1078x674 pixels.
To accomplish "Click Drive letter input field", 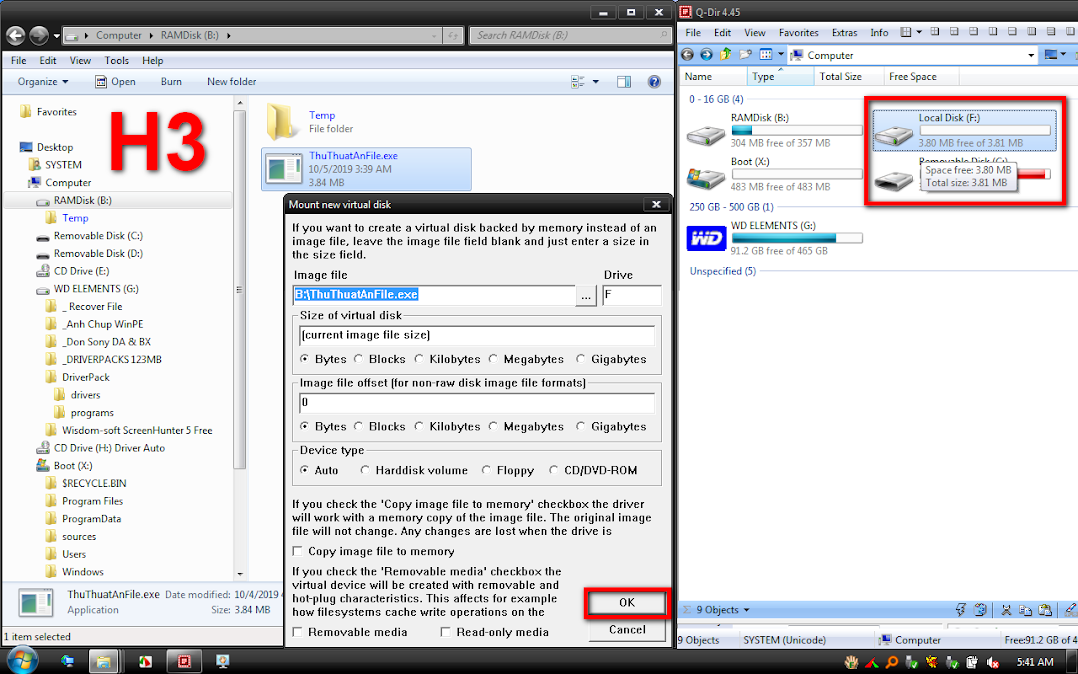I will tap(631, 295).
